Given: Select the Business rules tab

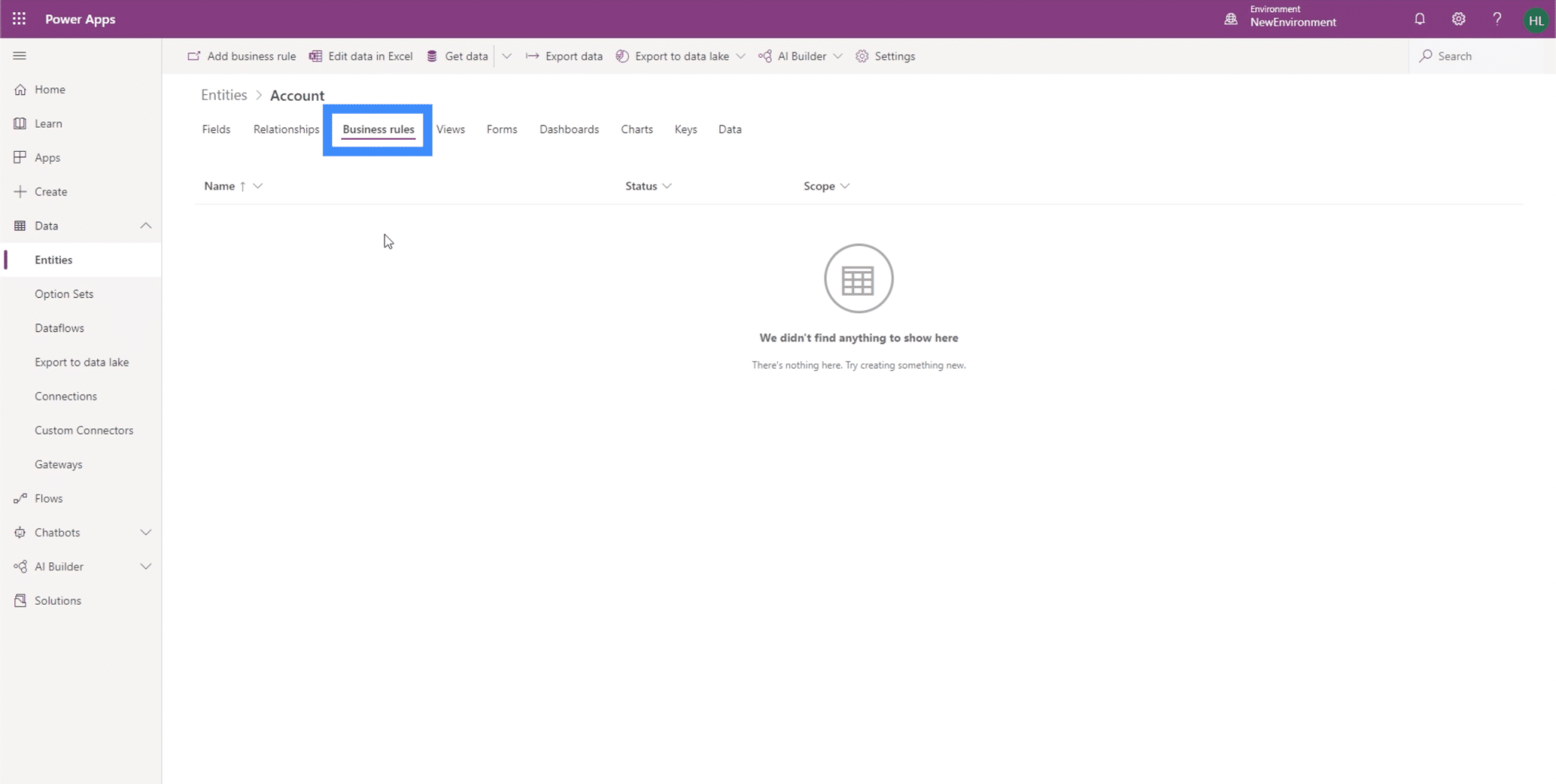Looking at the screenshot, I should (378, 129).
